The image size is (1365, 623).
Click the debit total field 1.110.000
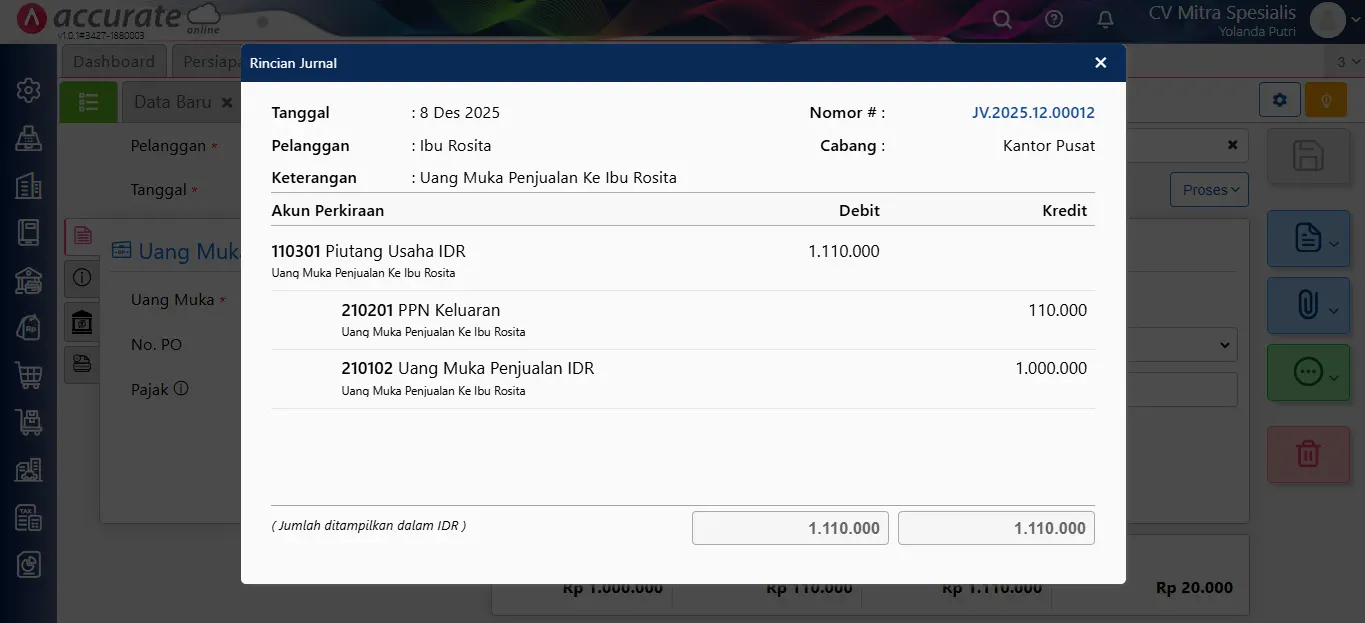[790, 528]
